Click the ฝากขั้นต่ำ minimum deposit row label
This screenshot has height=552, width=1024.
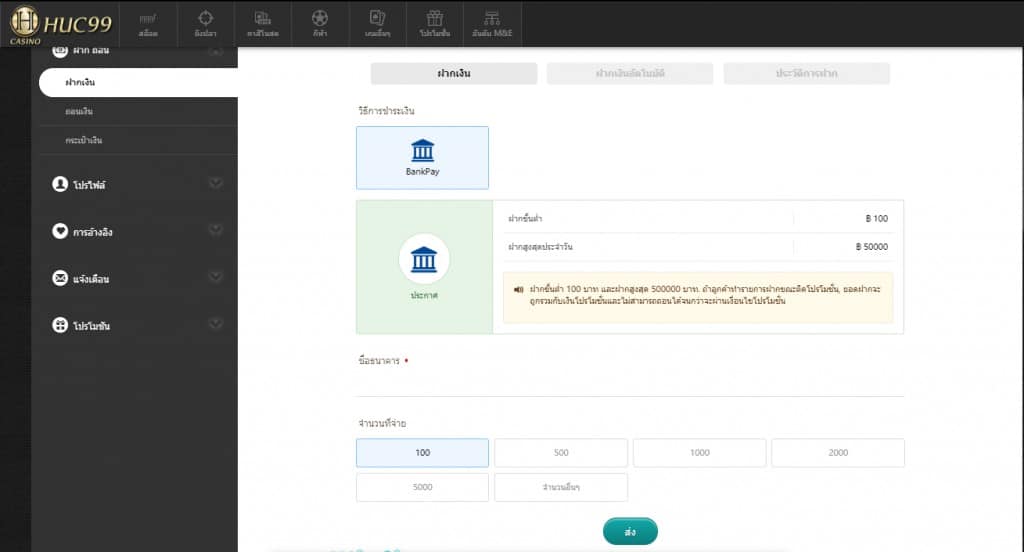[x=525, y=218]
